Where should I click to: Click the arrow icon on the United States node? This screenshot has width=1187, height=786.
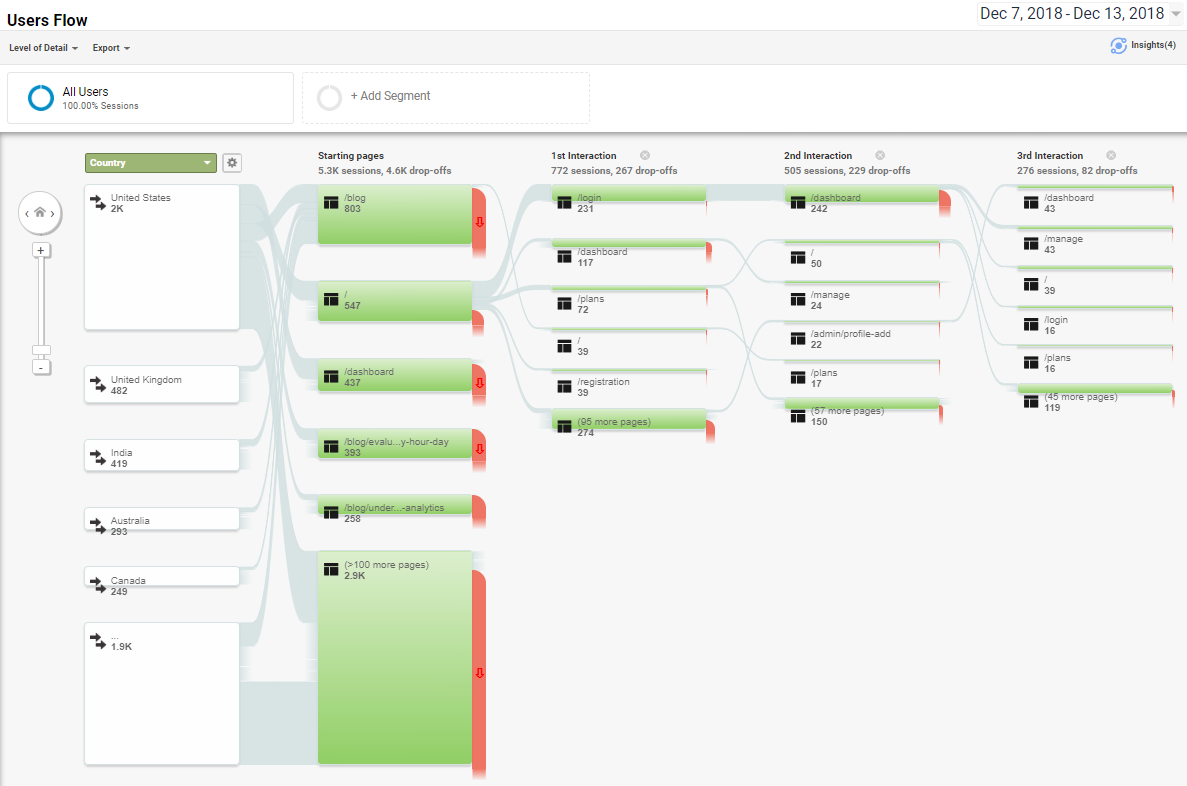(x=97, y=203)
